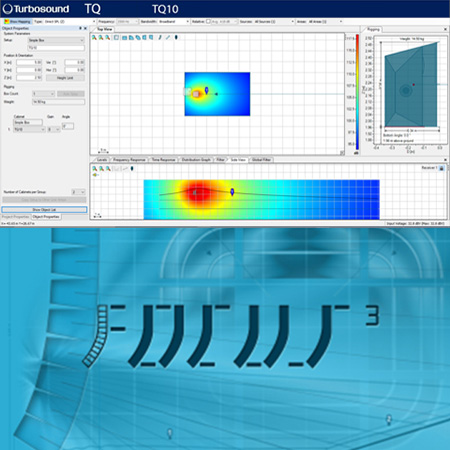This screenshot has width=450, height=450.
Task: Click the lock icon next to Receiver 1
Action: tap(441, 168)
